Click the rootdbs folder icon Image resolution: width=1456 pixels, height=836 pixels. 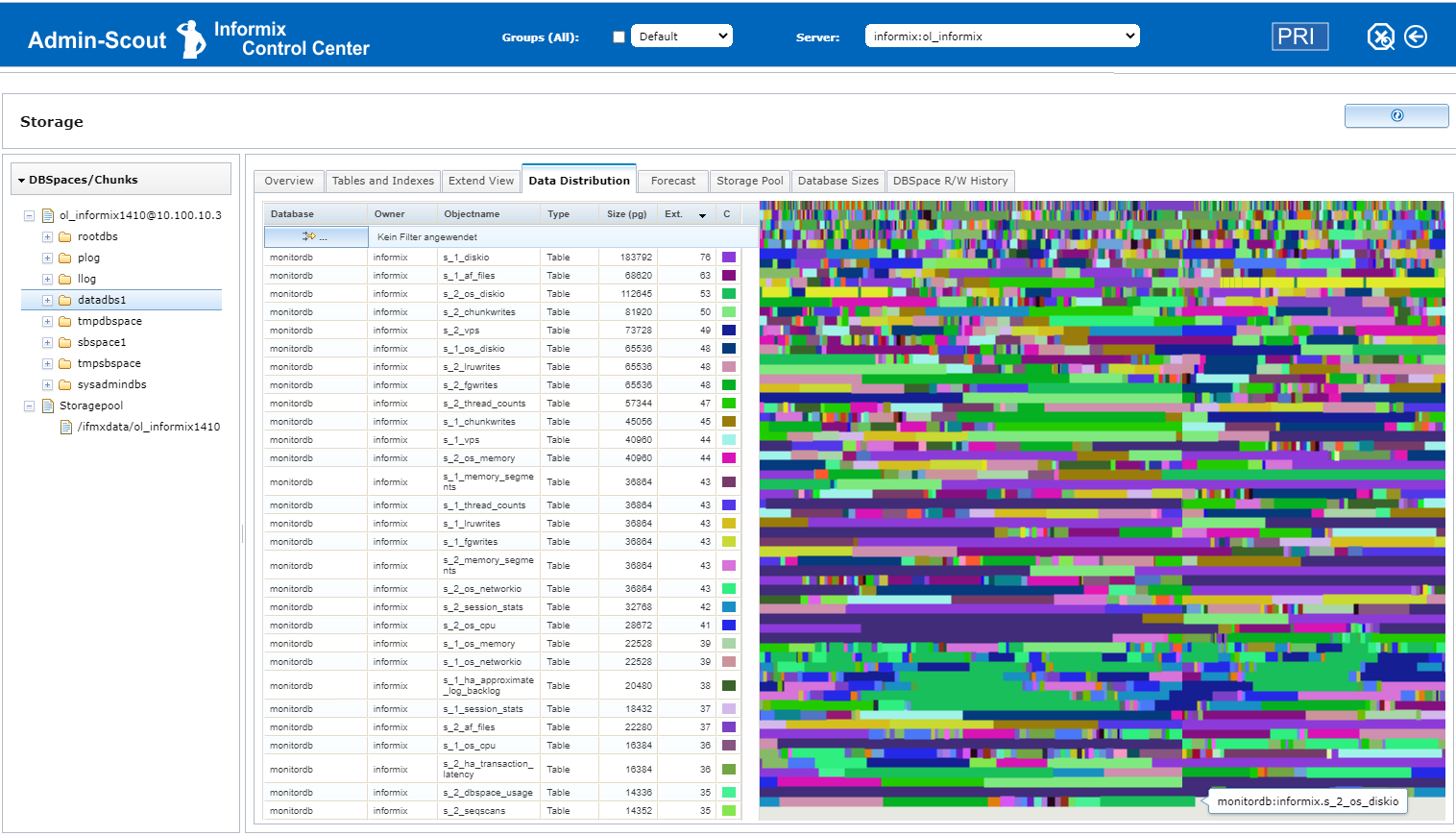65,236
